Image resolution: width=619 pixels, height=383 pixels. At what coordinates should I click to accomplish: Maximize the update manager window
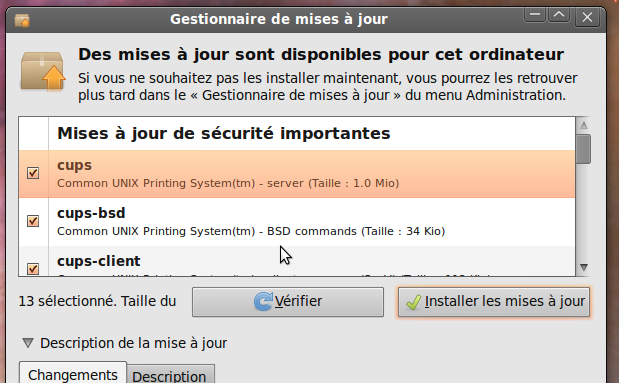click(x=559, y=15)
